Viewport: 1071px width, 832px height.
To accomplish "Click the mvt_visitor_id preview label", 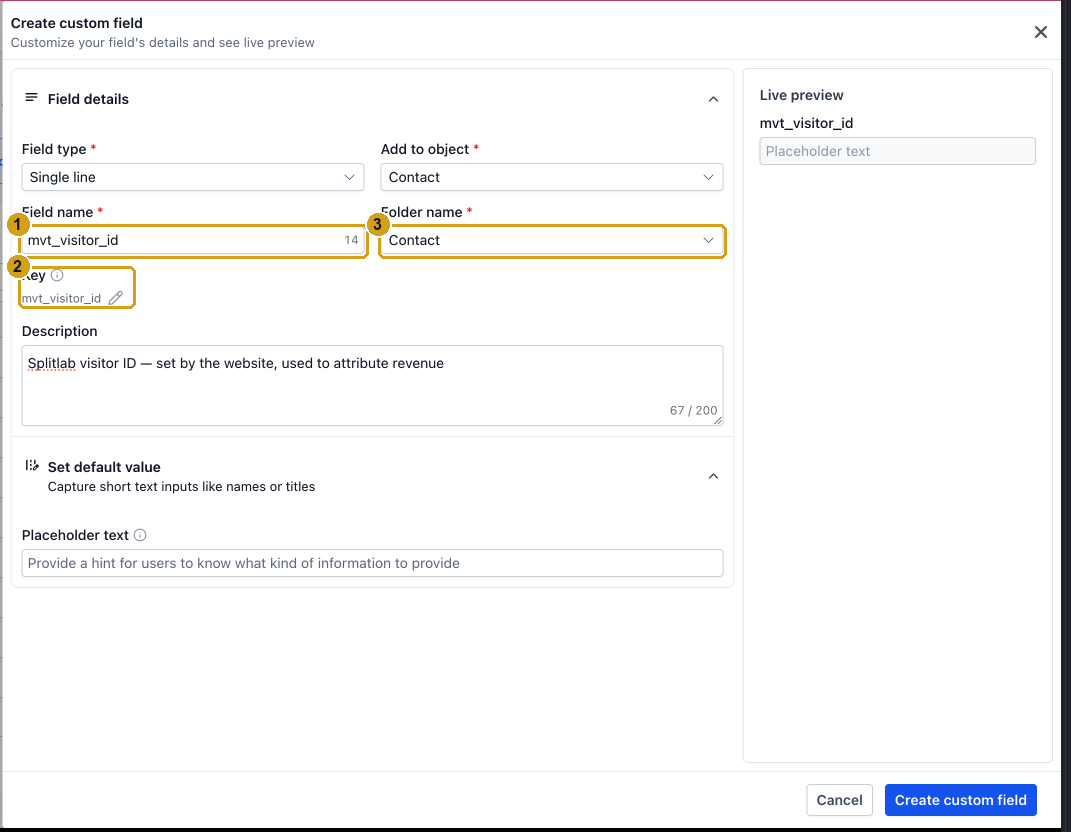I will point(806,123).
